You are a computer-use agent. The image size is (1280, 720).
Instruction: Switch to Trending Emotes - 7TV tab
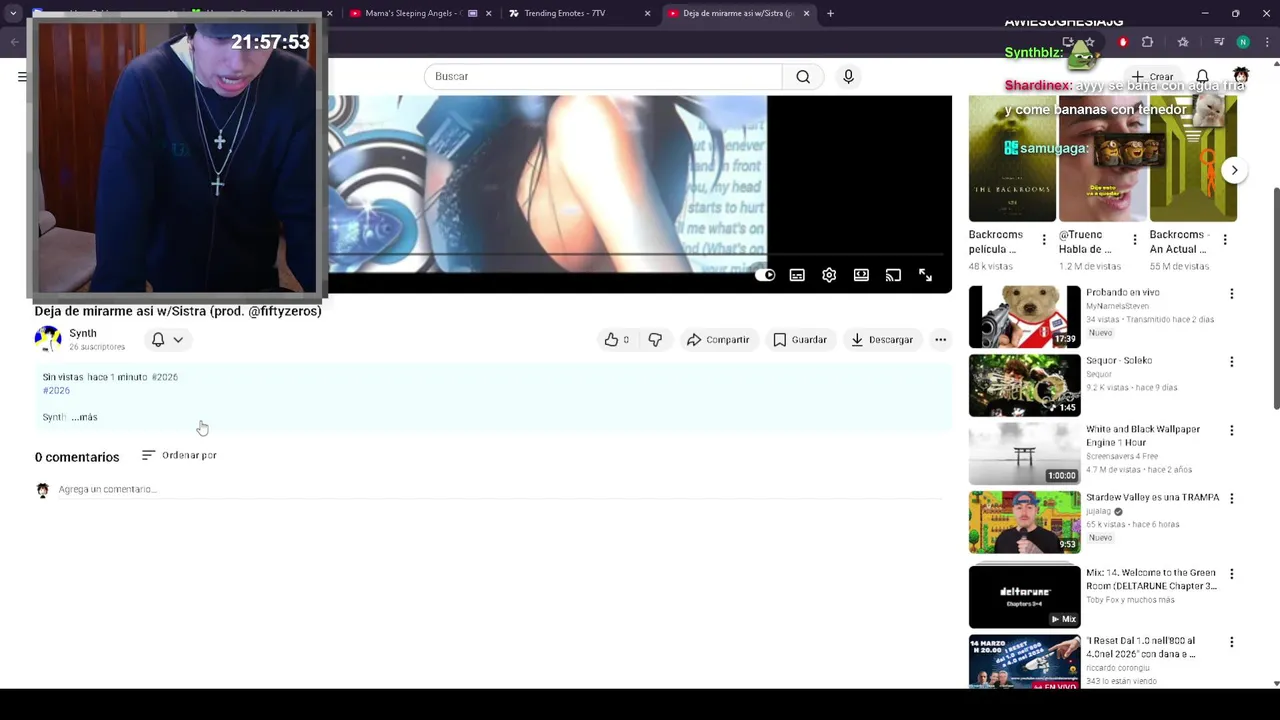[565, 13]
